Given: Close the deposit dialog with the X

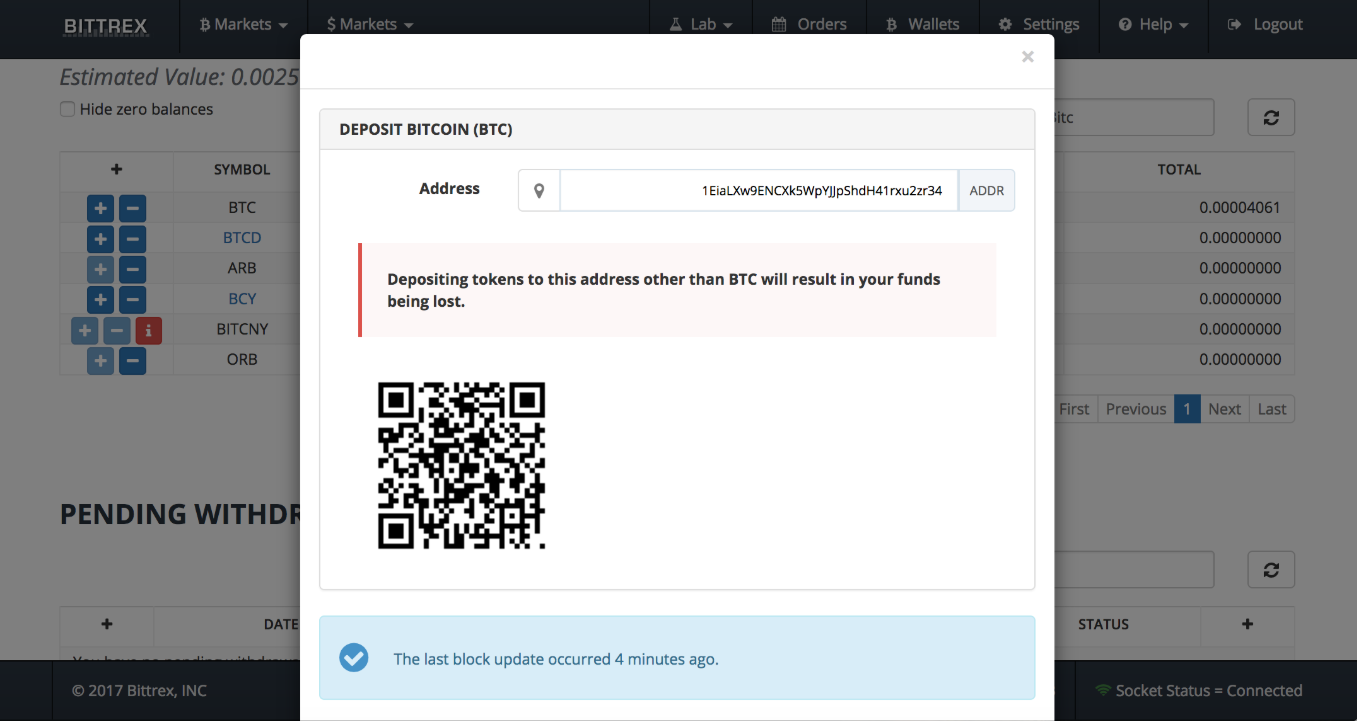Looking at the screenshot, I should pyautogui.click(x=1028, y=57).
